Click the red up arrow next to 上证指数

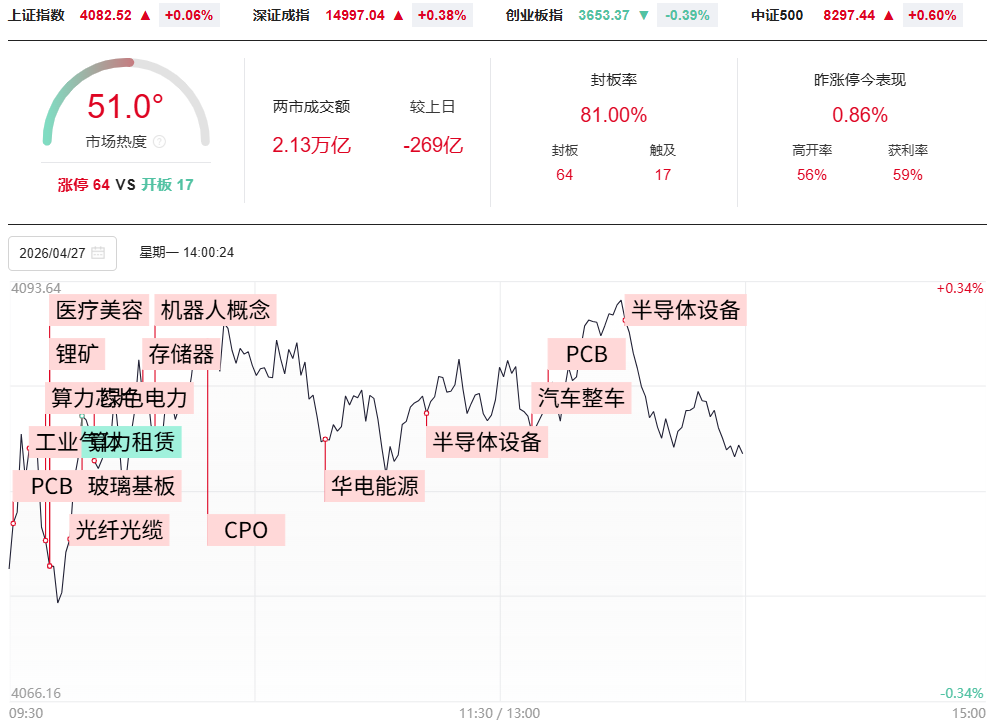coord(145,15)
